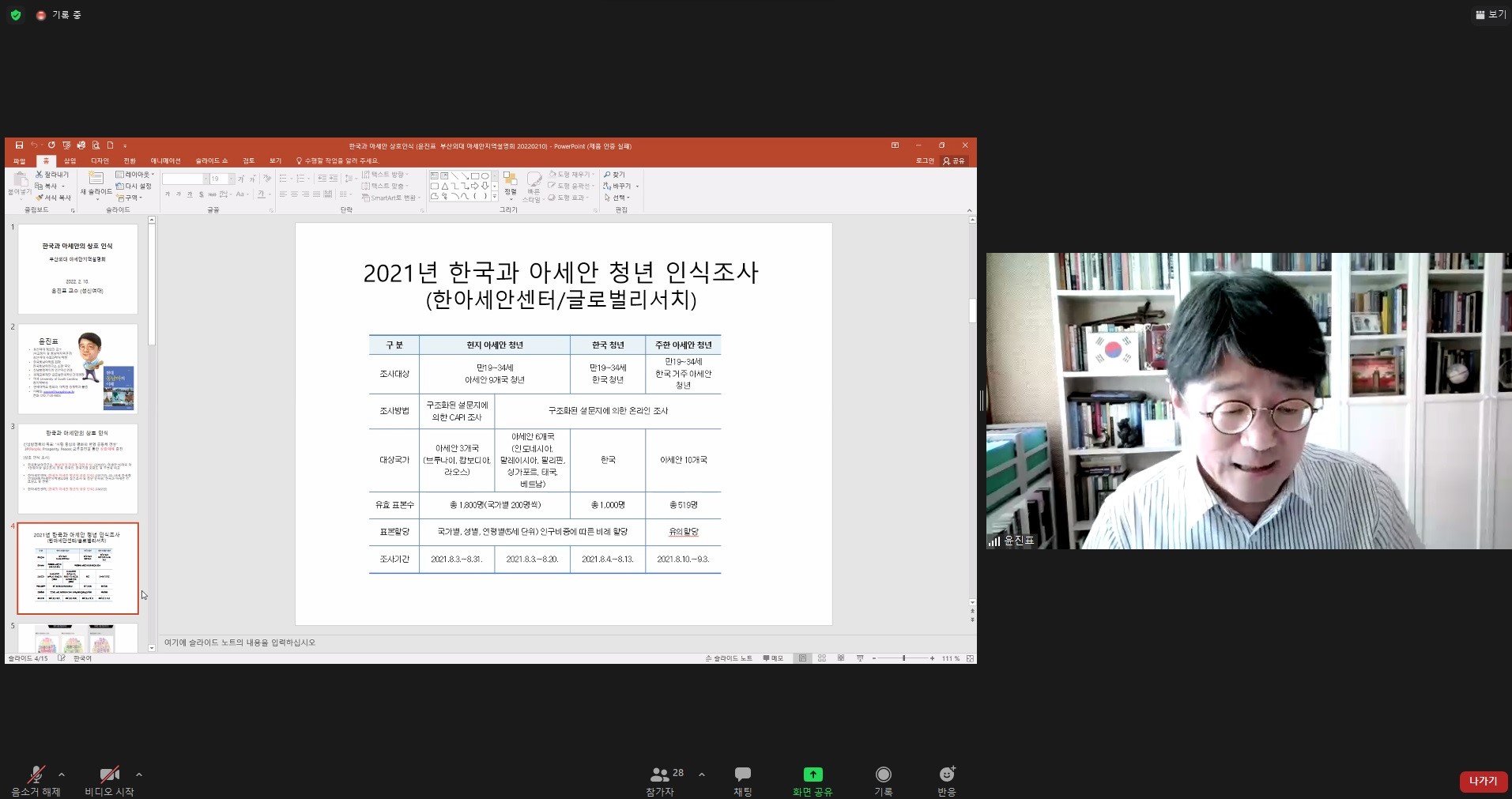The height and width of the screenshot is (799, 1512).
Task: Click the green 화면 공유 share icon
Action: tap(813, 775)
